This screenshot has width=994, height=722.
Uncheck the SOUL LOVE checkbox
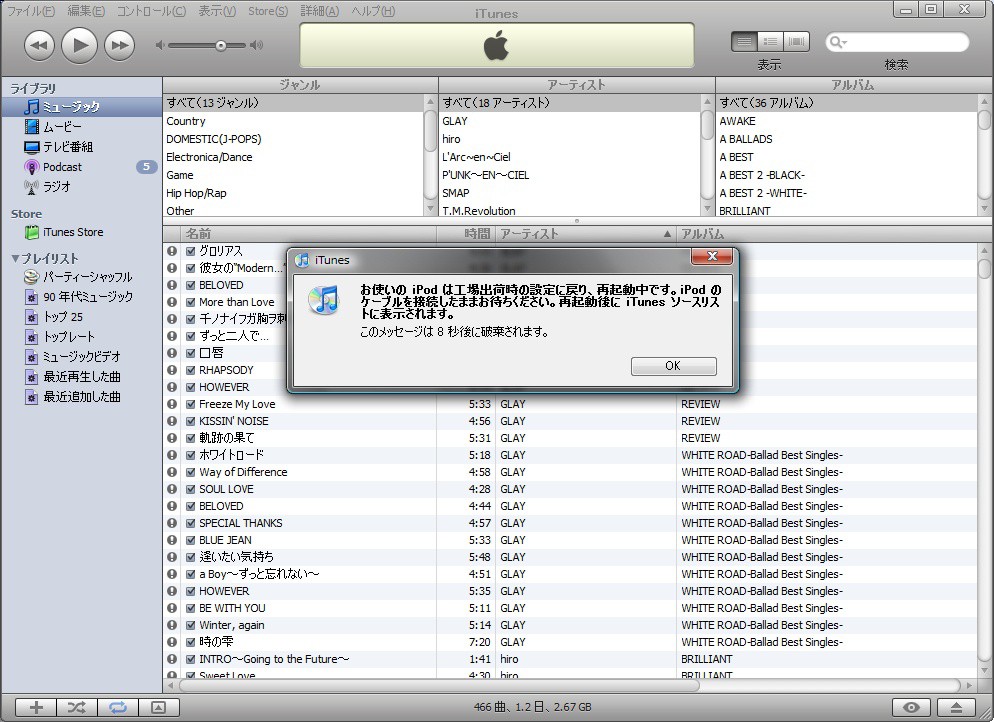190,489
